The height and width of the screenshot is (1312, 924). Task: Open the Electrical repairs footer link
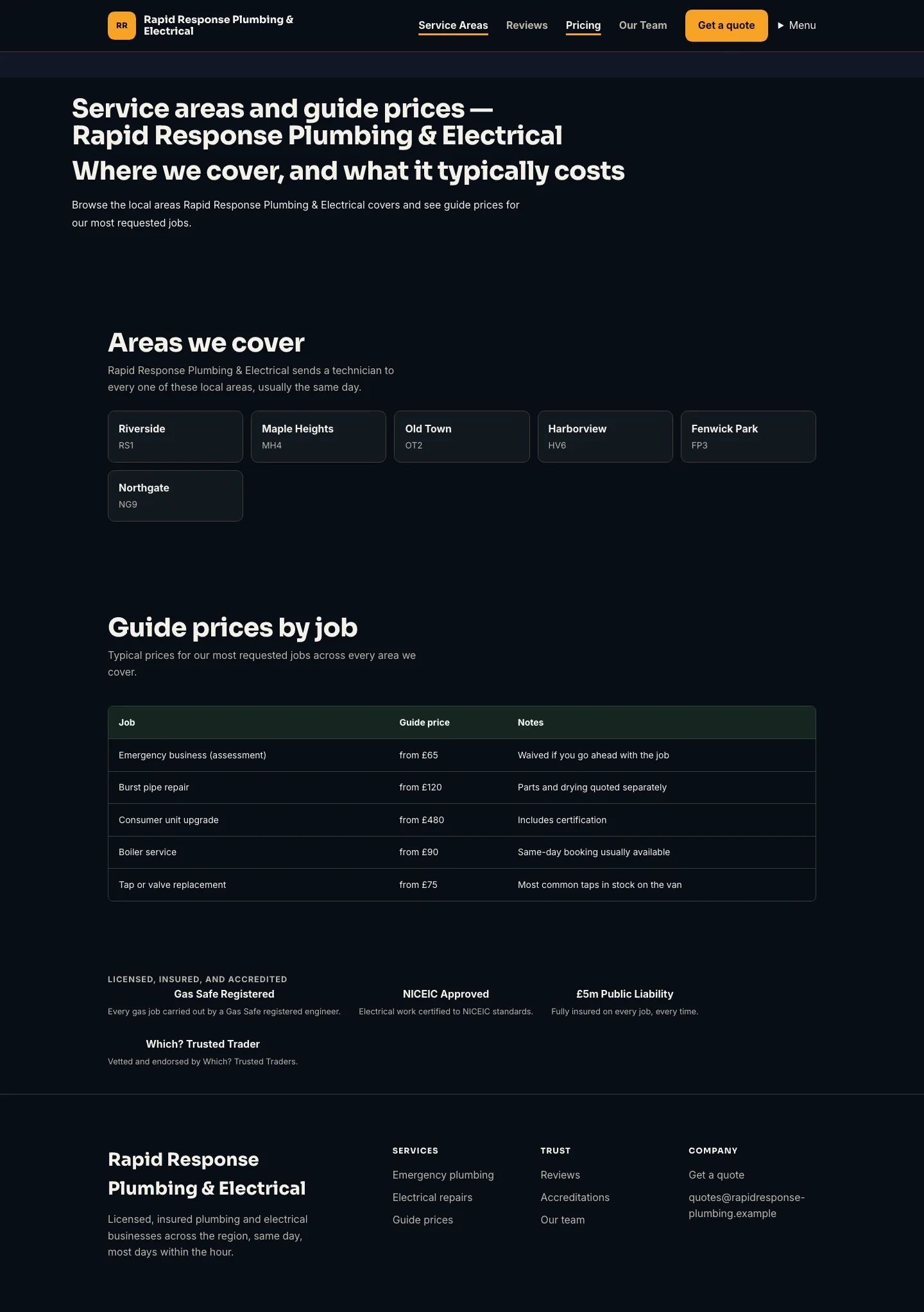[432, 1197]
